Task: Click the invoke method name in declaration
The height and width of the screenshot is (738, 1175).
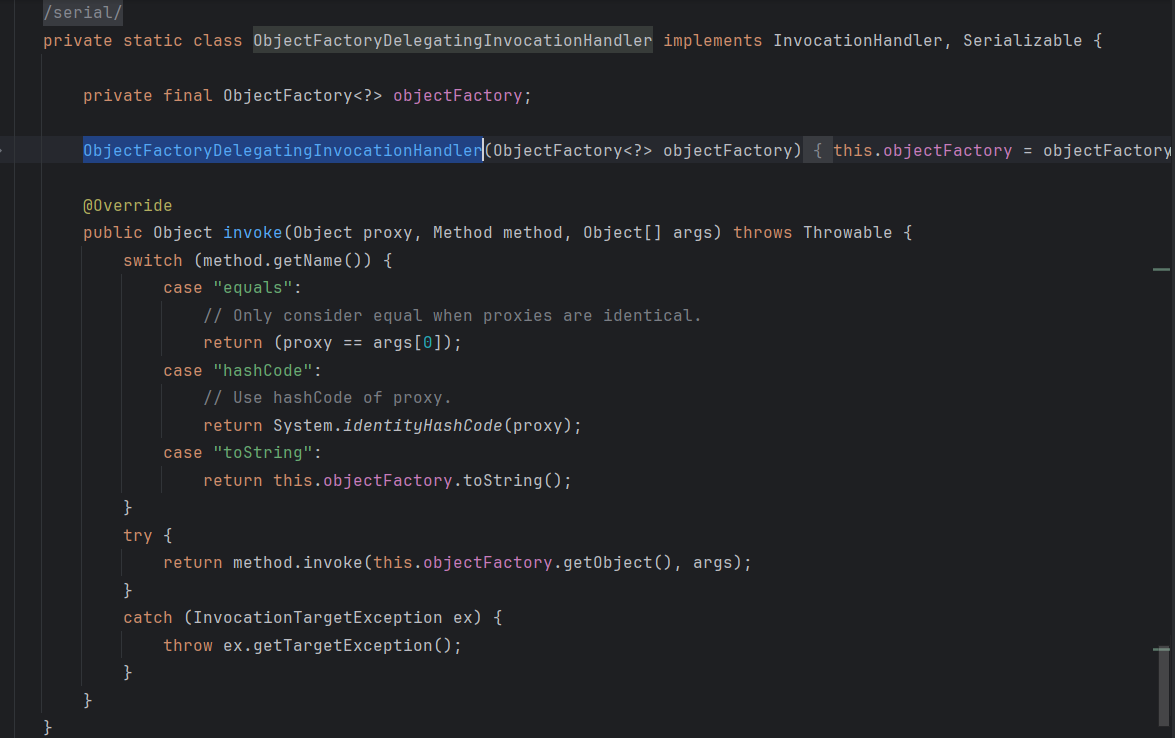Action: [x=252, y=233]
